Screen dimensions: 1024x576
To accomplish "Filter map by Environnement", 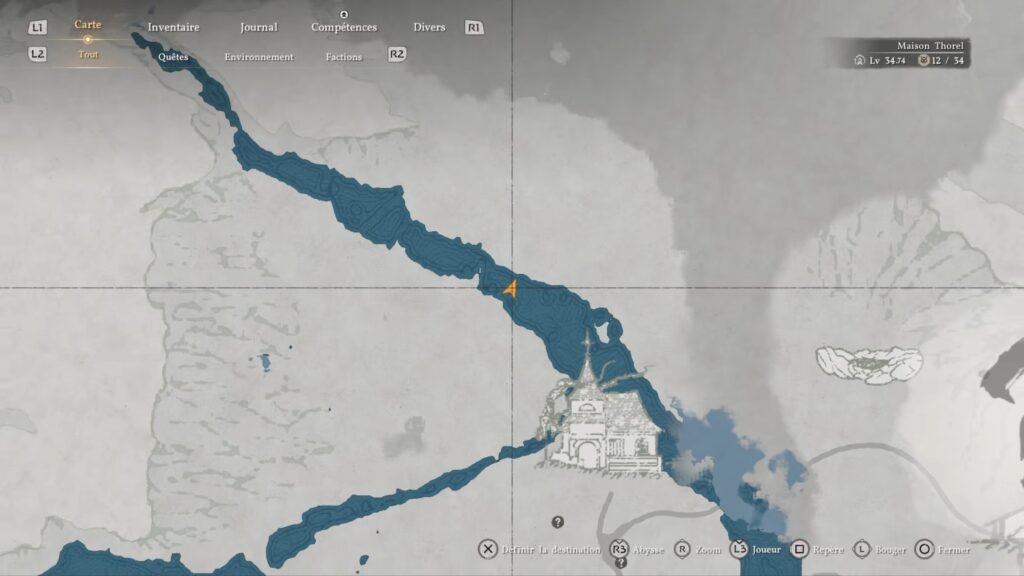I will (x=259, y=57).
